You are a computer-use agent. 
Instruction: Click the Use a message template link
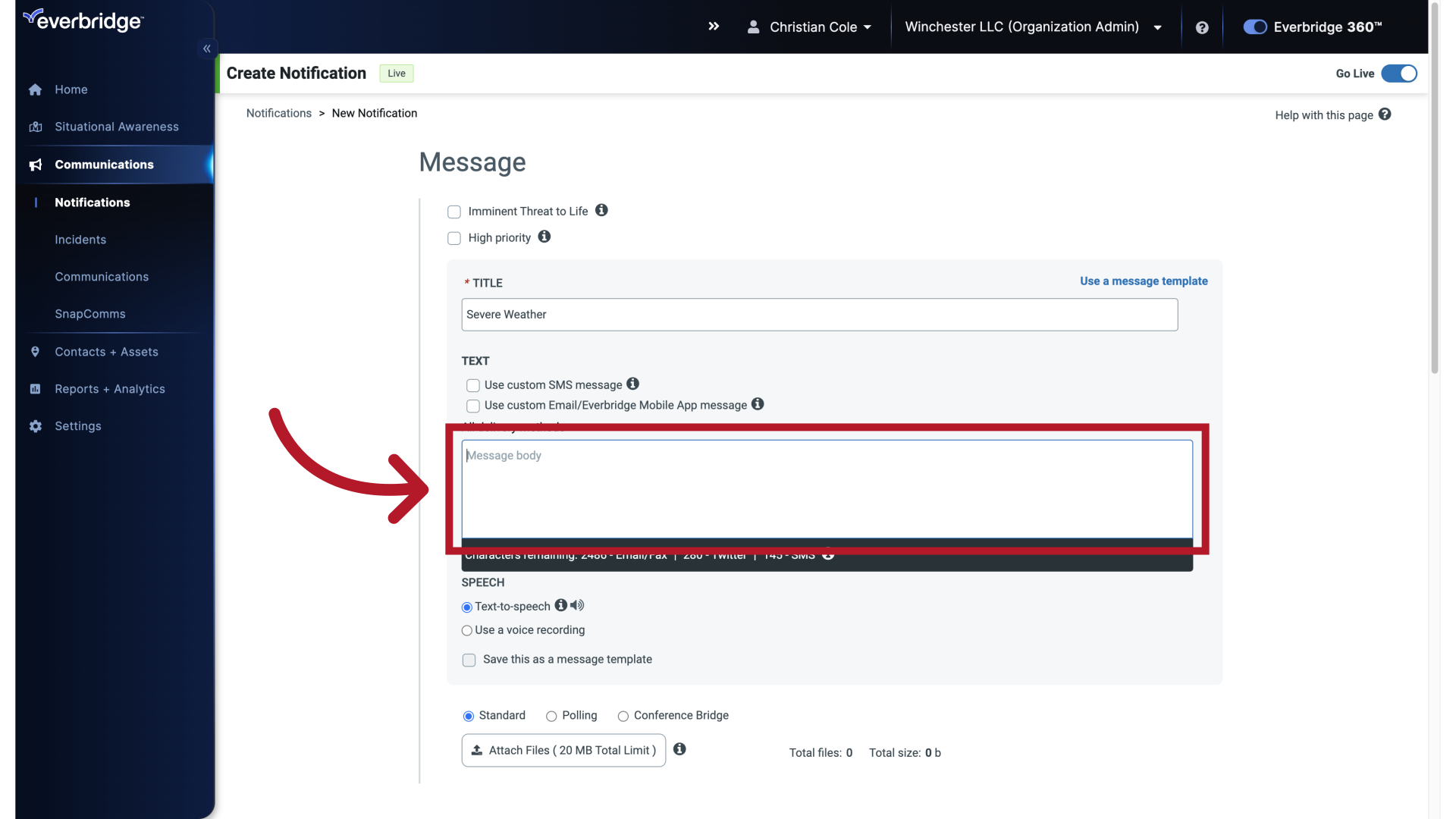coord(1144,281)
